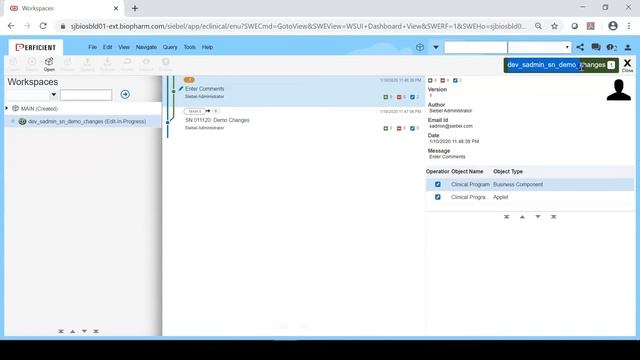Go to first record in object list

pyautogui.click(x=507, y=217)
